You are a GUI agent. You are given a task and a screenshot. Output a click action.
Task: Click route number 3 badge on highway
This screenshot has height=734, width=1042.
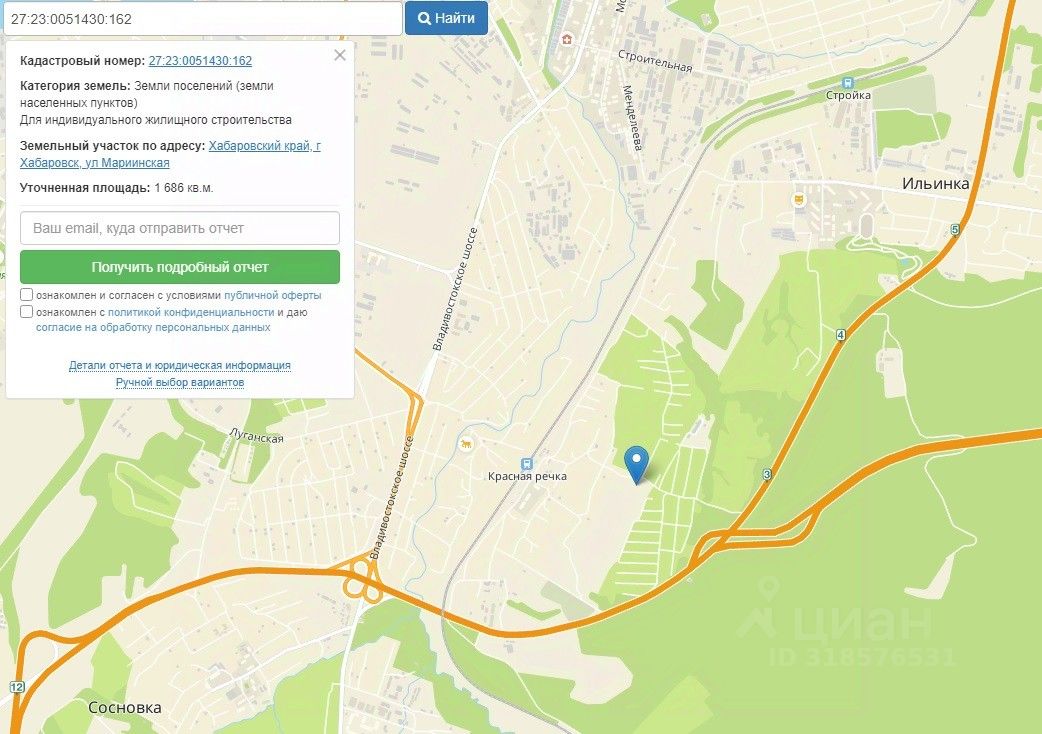click(x=768, y=474)
